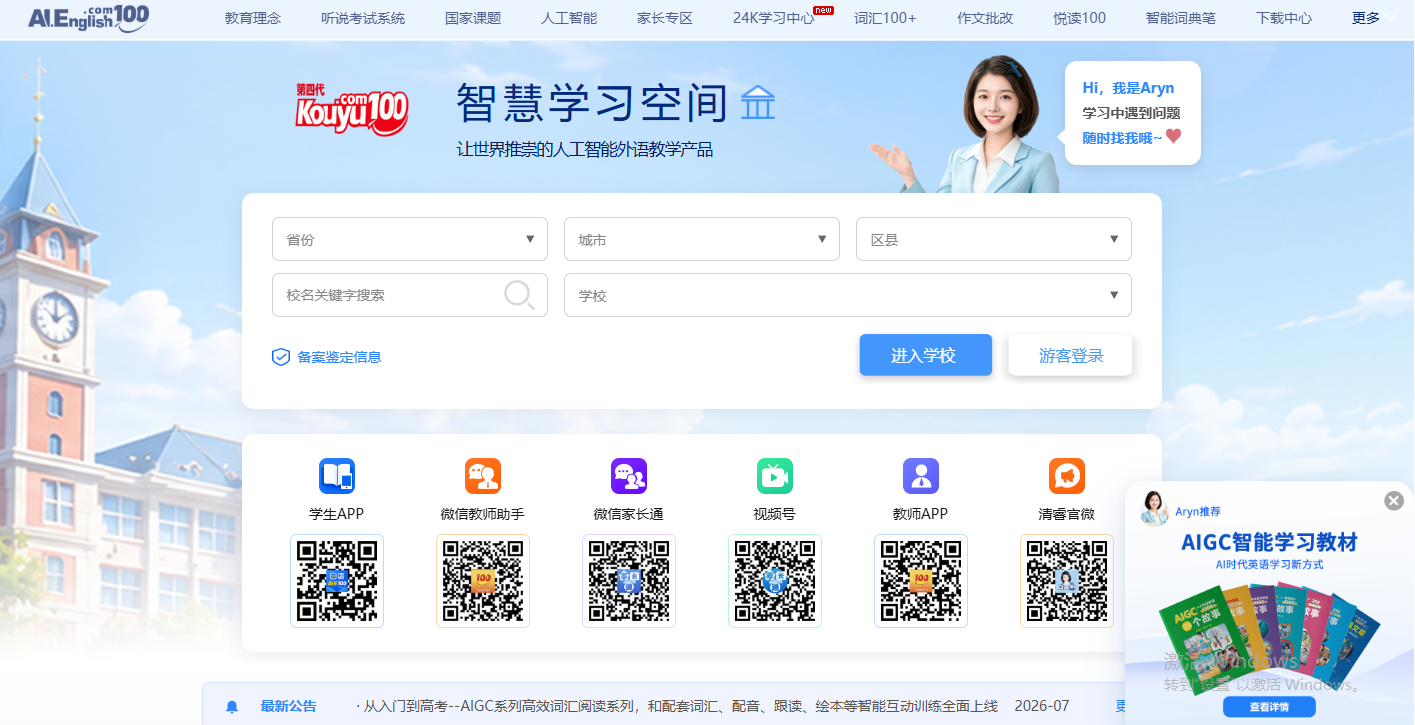
Task: Expand the 更多 navigation menu
Action: (x=1374, y=18)
